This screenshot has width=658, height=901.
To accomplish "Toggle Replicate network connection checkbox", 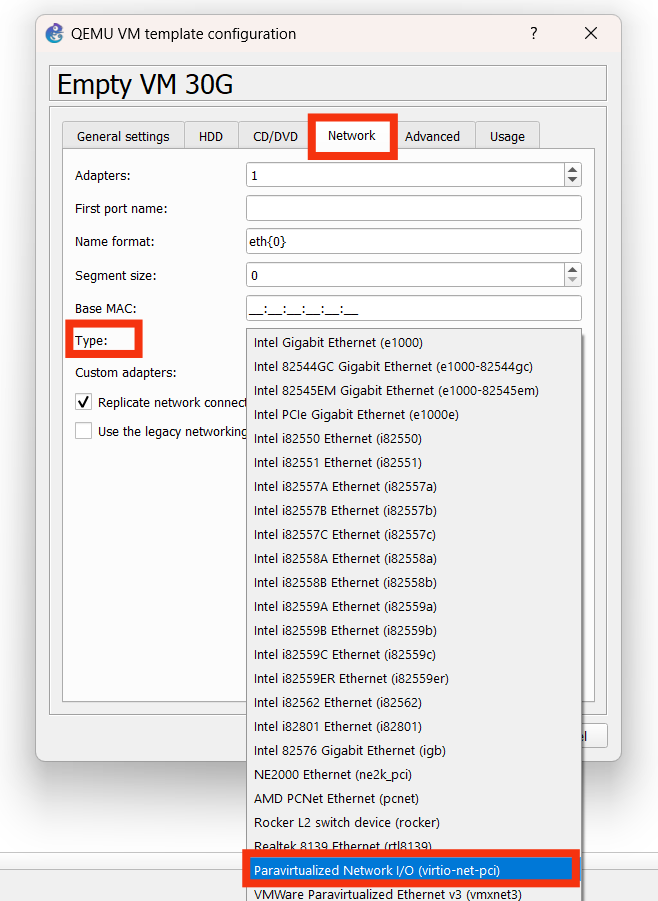I will [x=84, y=402].
